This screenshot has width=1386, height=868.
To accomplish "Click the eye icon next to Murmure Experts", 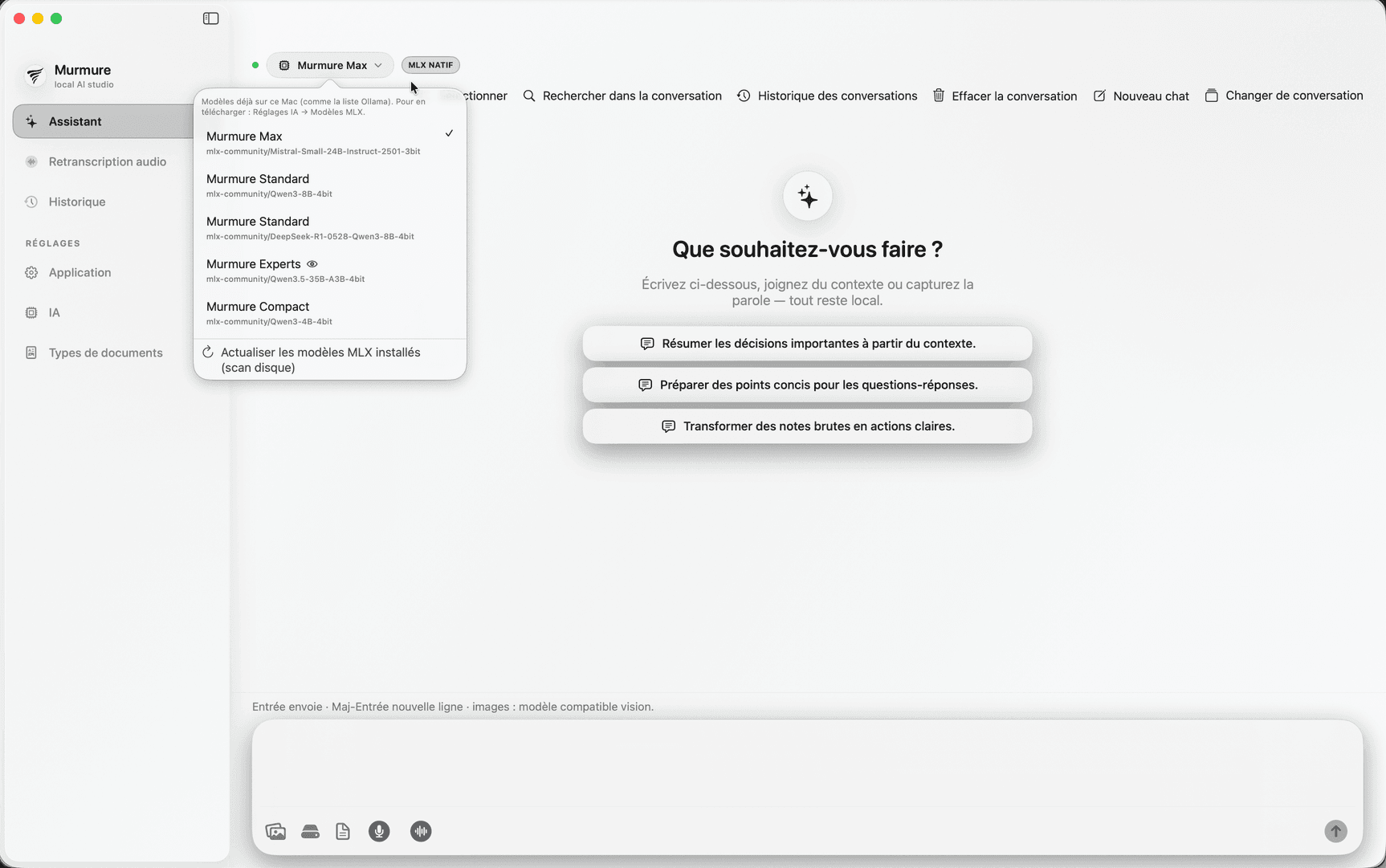I will pyautogui.click(x=312, y=264).
